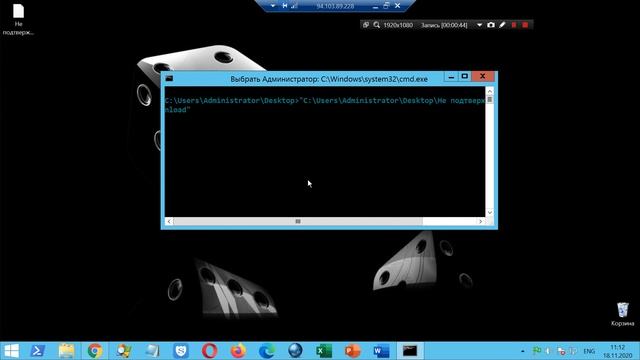The width and height of the screenshot is (640, 360).
Task: Click the cmd.exe window title bar text
Action: point(329,79)
